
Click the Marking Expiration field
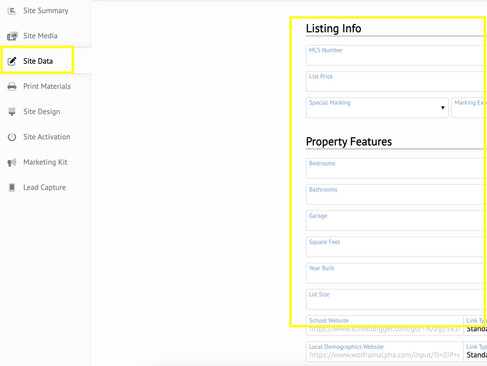(x=469, y=108)
